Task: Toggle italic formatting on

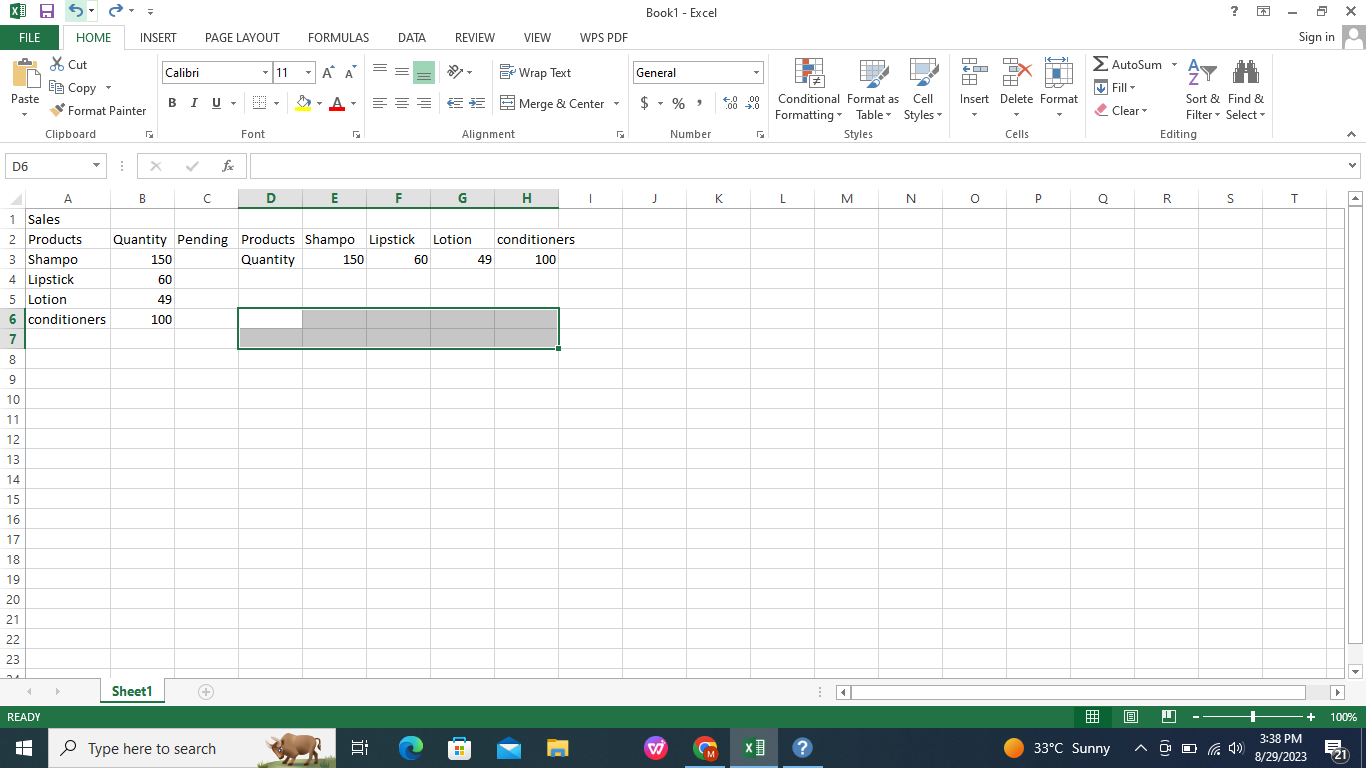Action: pyautogui.click(x=194, y=103)
